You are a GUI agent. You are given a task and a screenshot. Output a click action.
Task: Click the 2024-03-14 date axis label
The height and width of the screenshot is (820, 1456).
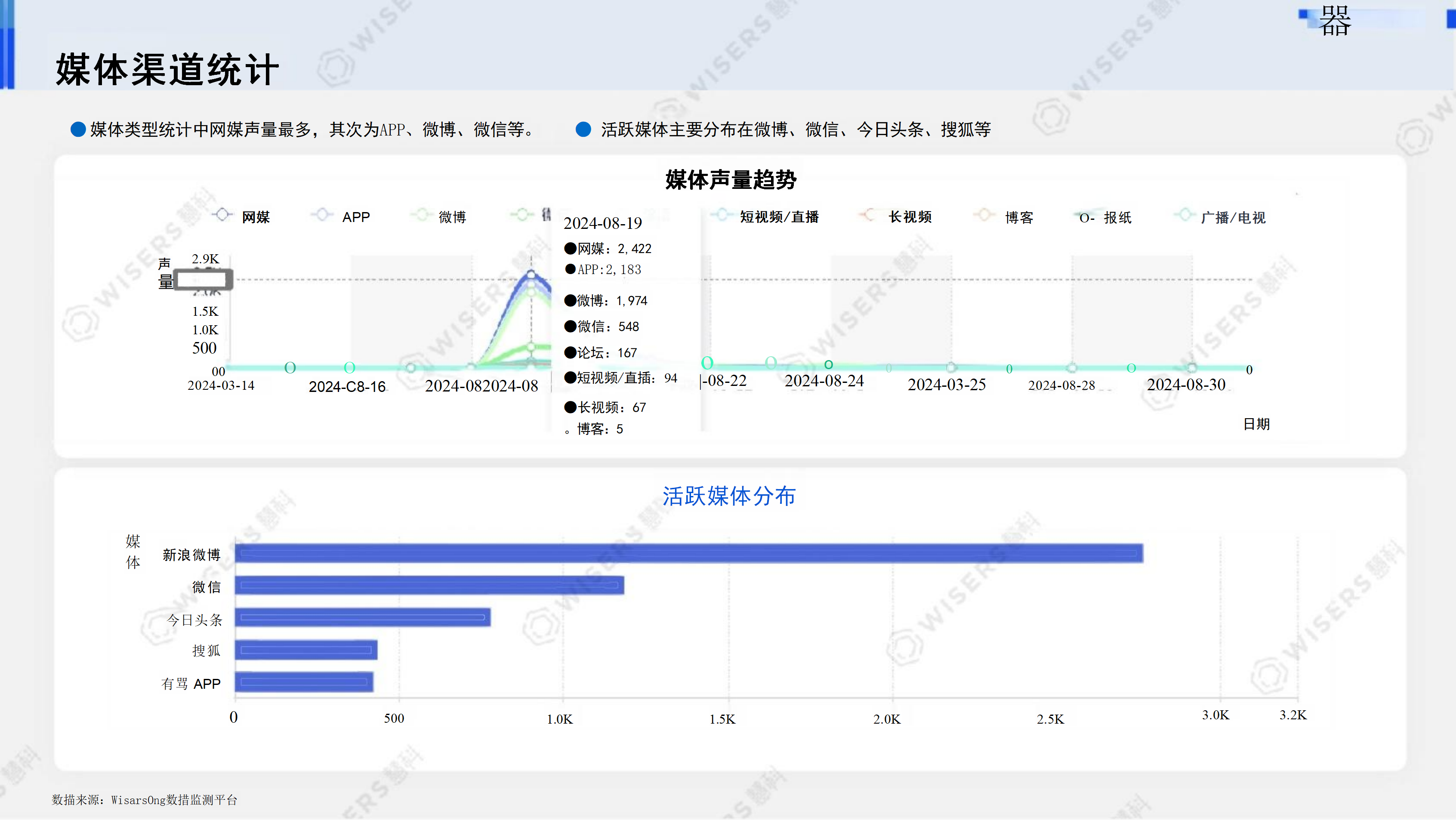point(221,385)
